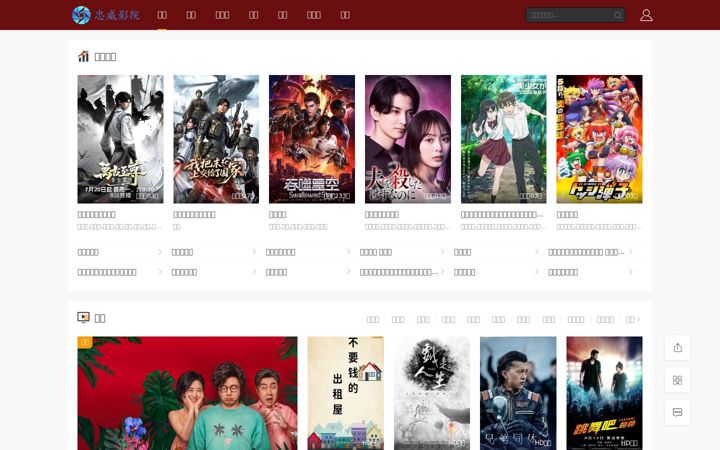This screenshot has width=720, height=450.
Task: Open the soldiers and helicopter poster
Action: point(216,139)
